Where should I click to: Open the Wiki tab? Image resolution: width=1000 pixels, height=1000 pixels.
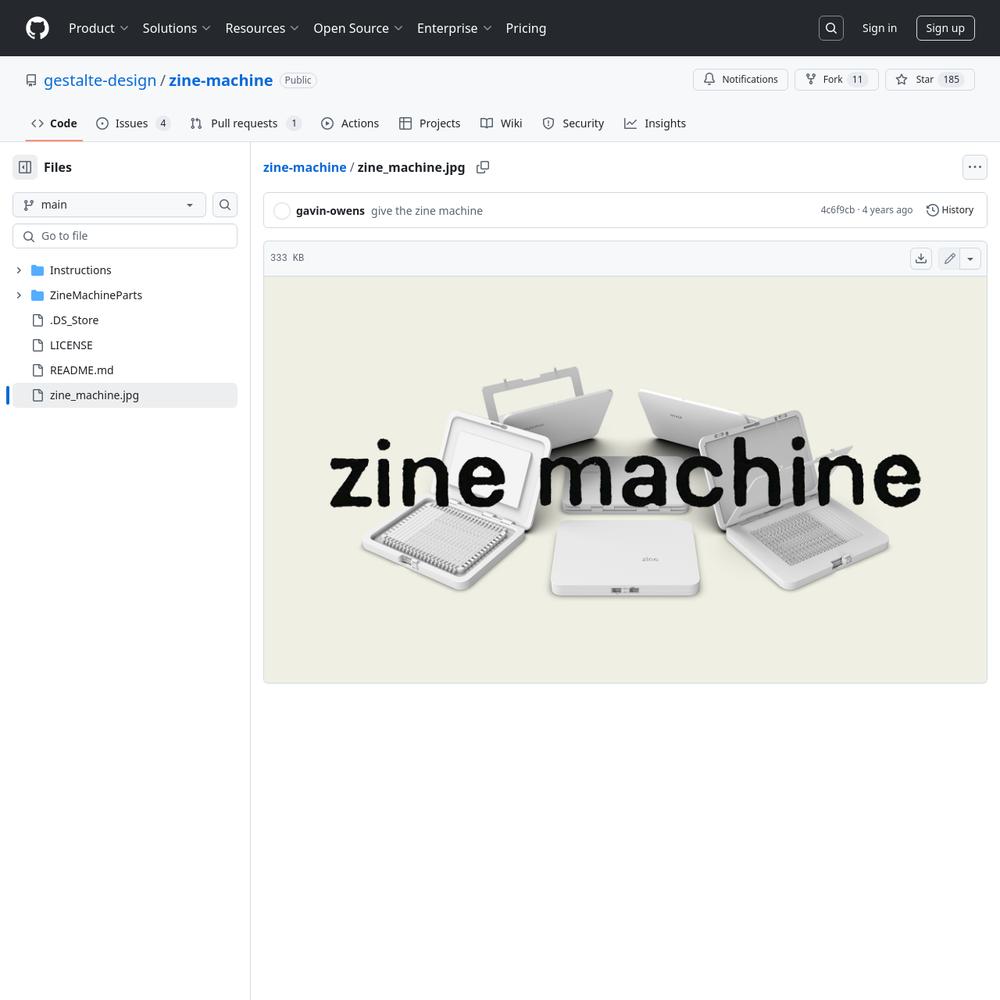coord(501,123)
